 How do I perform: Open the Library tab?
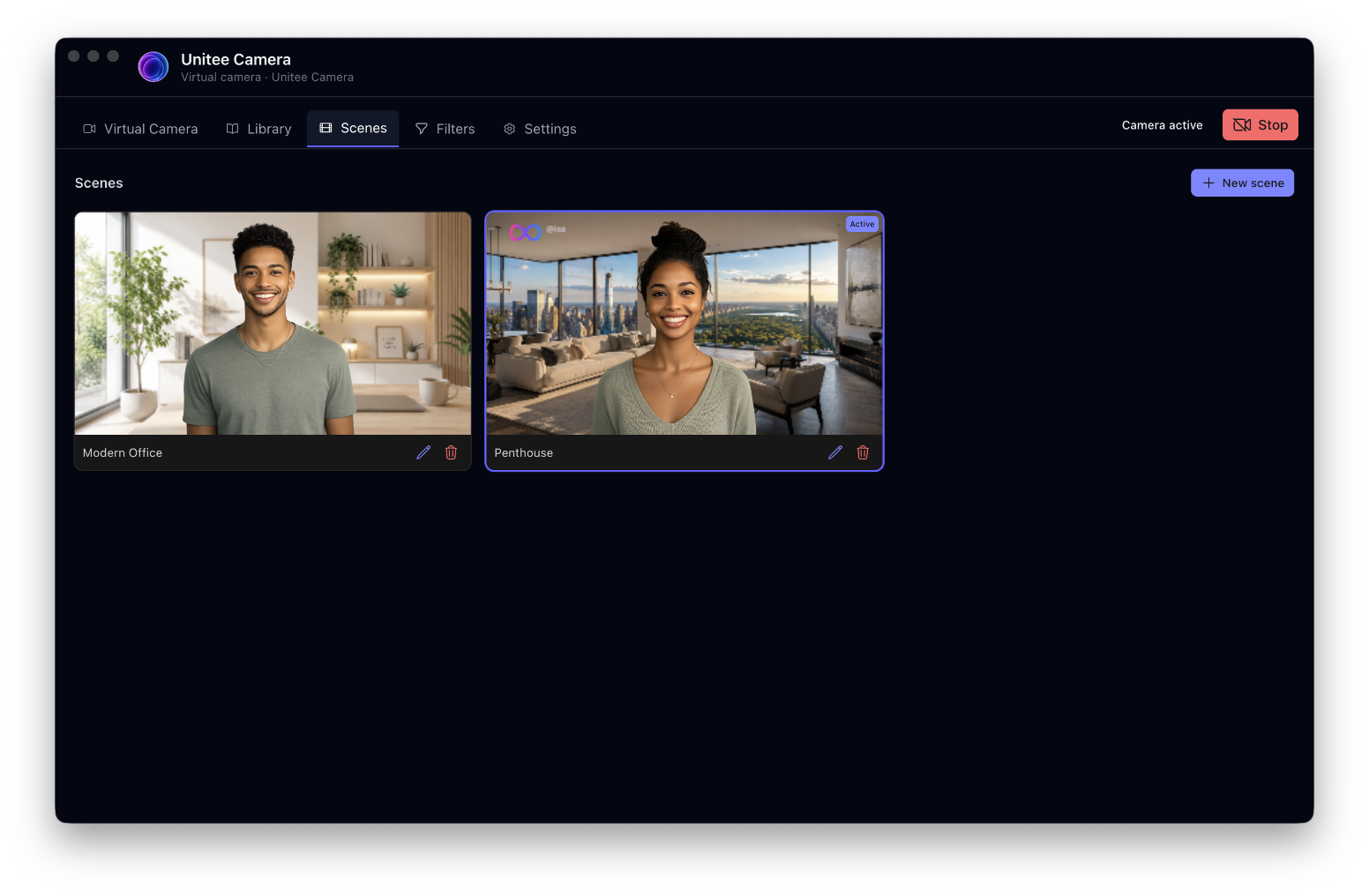tap(258, 129)
